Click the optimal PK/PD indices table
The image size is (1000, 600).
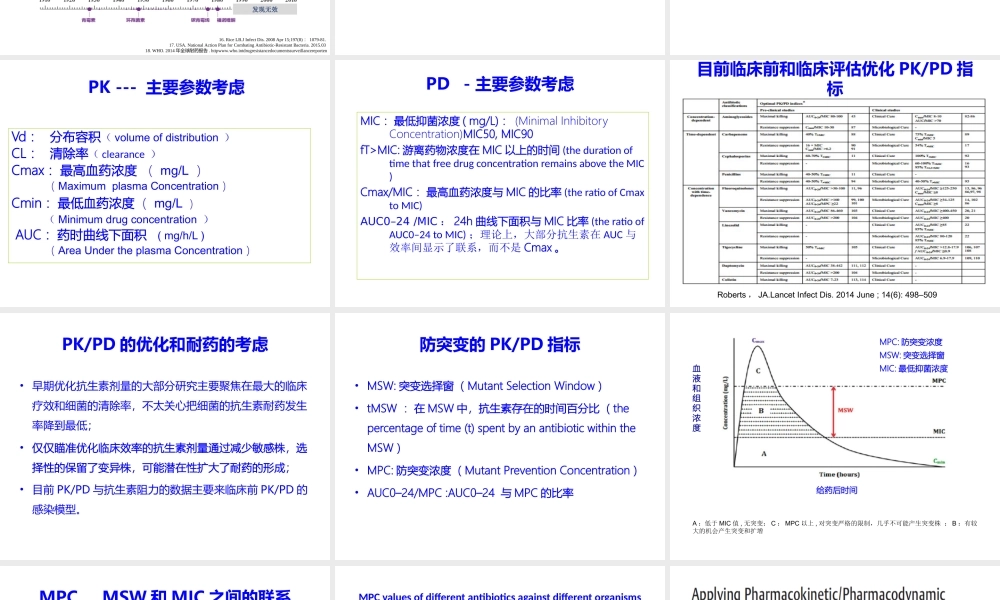tap(834, 191)
